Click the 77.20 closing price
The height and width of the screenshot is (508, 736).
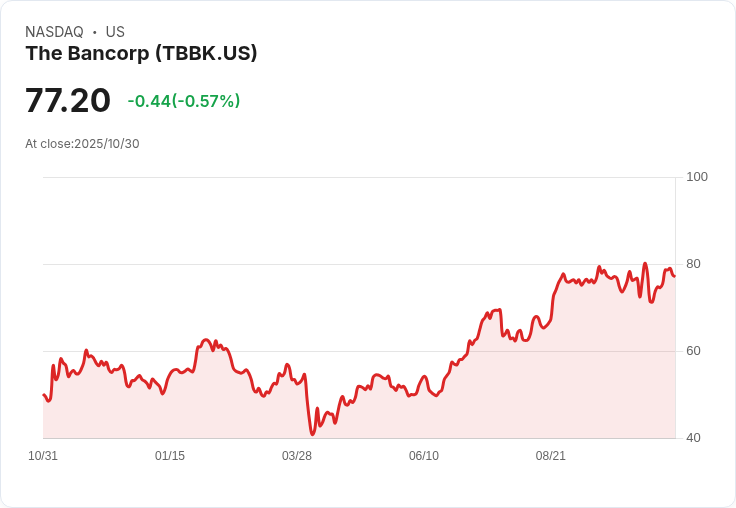pos(68,101)
